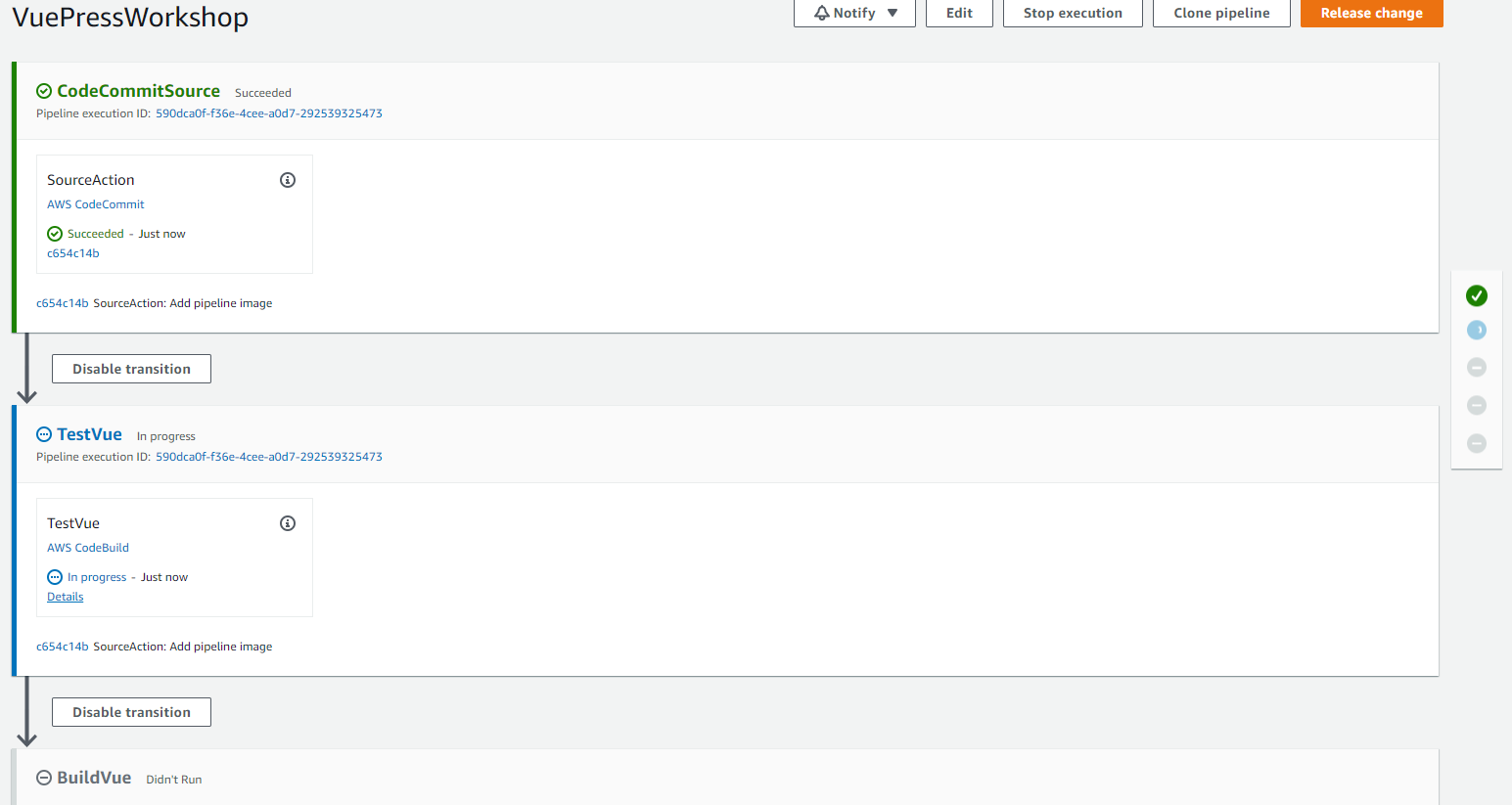
Task: Click SourceAction succeeded status check icon
Action: click(55, 234)
